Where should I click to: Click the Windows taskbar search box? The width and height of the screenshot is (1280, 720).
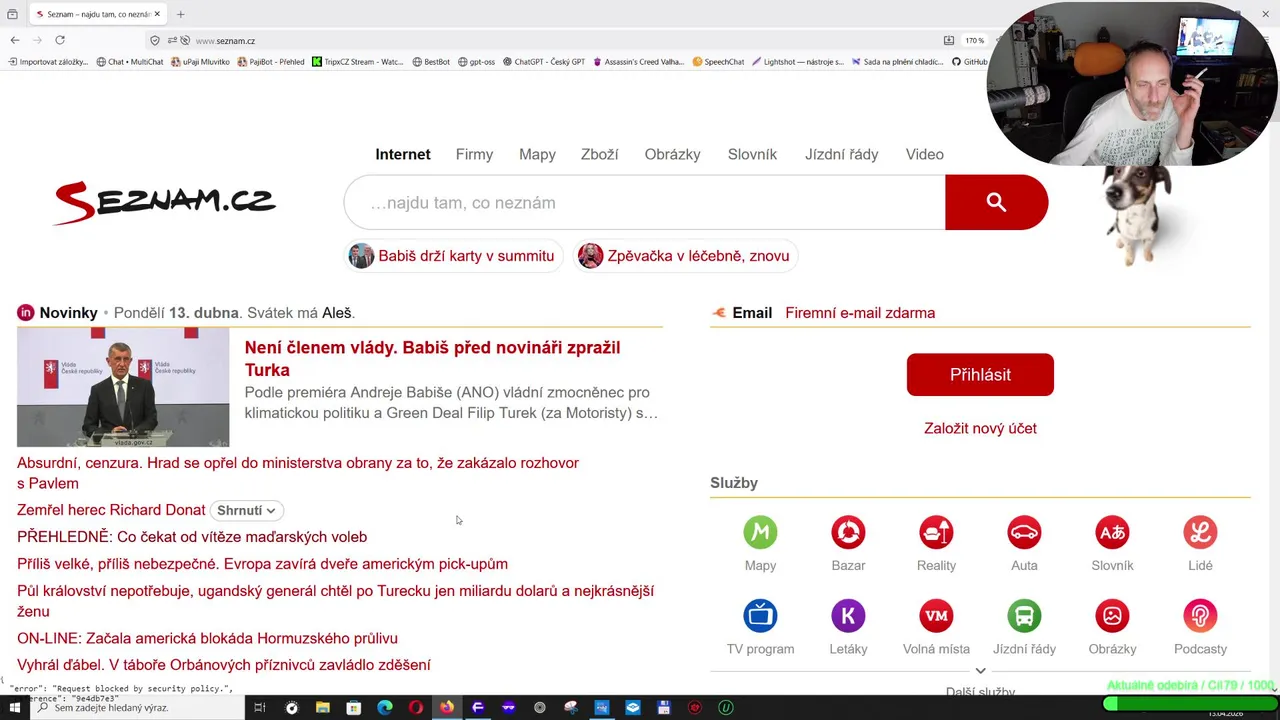pyautogui.click(x=138, y=708)
